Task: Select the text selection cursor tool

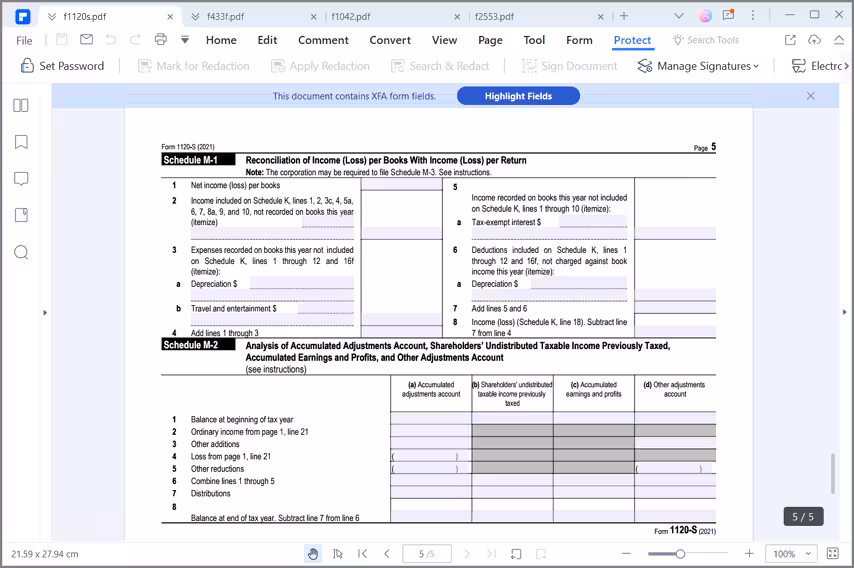Action: 338,554
